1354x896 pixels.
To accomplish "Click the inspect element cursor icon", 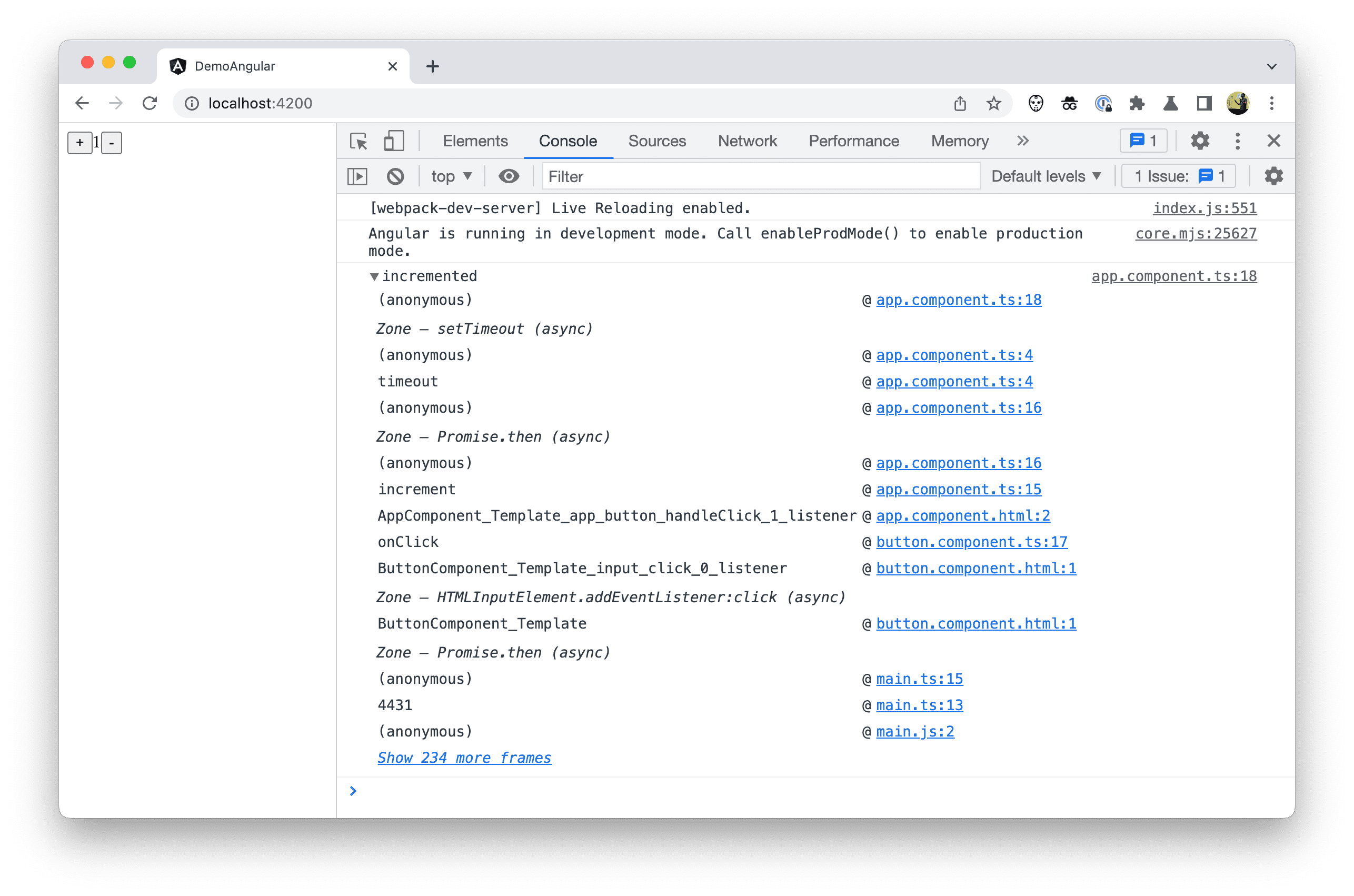I will [x=359, y=140].
